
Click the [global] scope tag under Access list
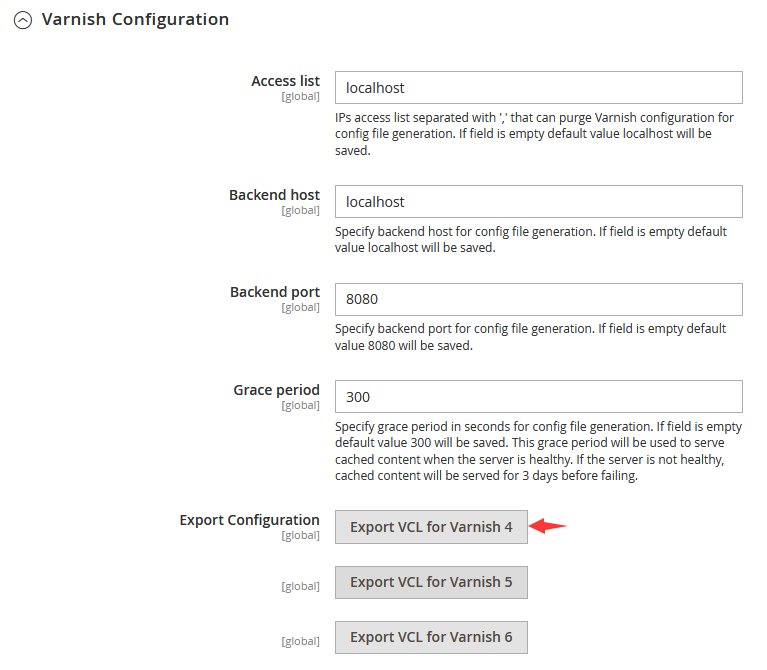(300, 97)
